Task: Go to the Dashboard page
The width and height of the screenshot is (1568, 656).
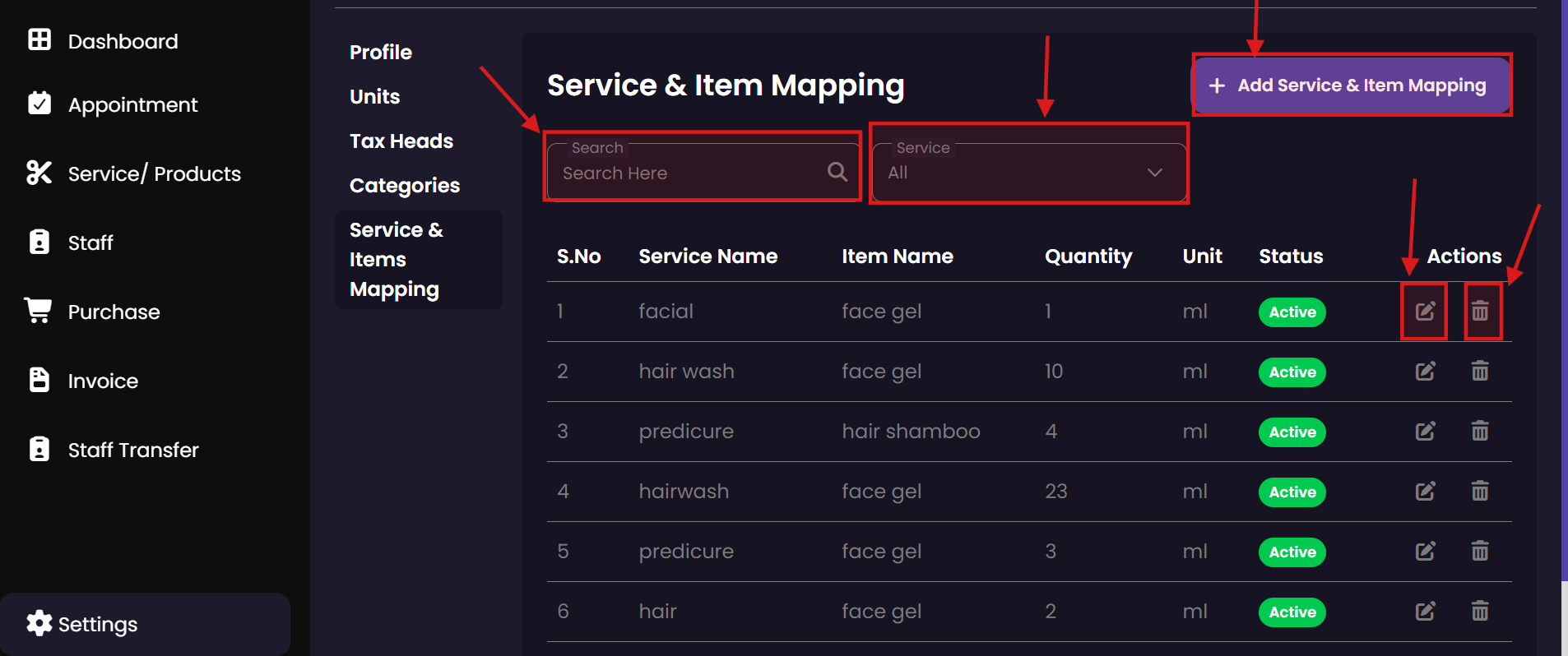Action: point(122,41)
